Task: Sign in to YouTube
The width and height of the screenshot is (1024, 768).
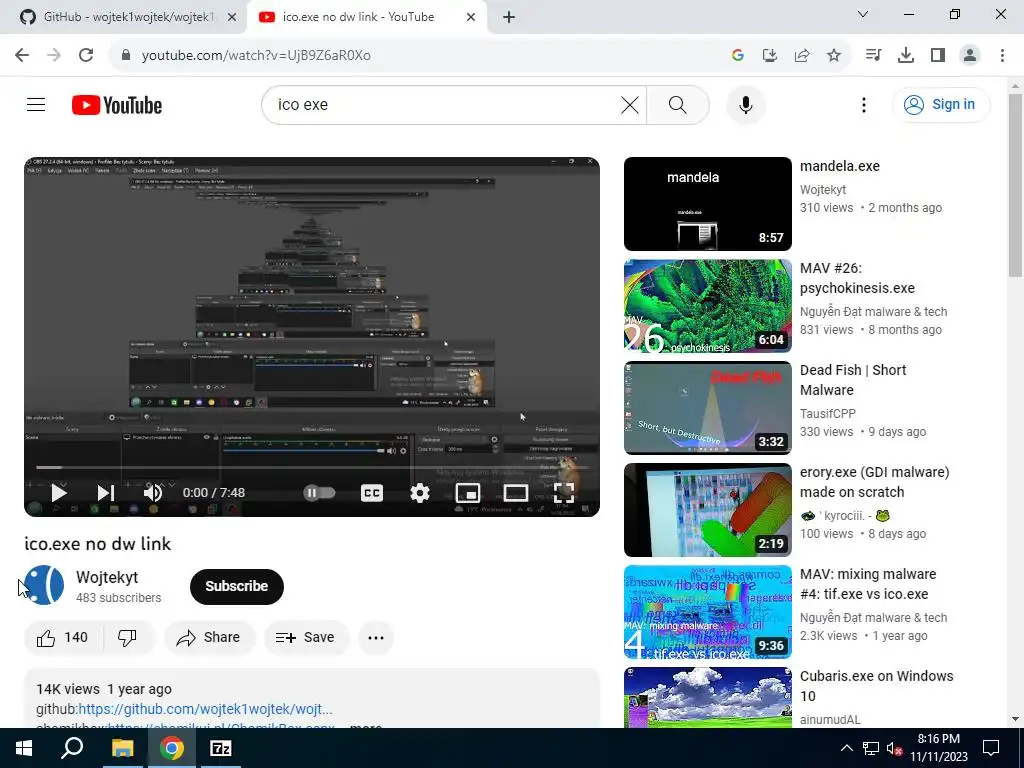Action: point(941,104)
